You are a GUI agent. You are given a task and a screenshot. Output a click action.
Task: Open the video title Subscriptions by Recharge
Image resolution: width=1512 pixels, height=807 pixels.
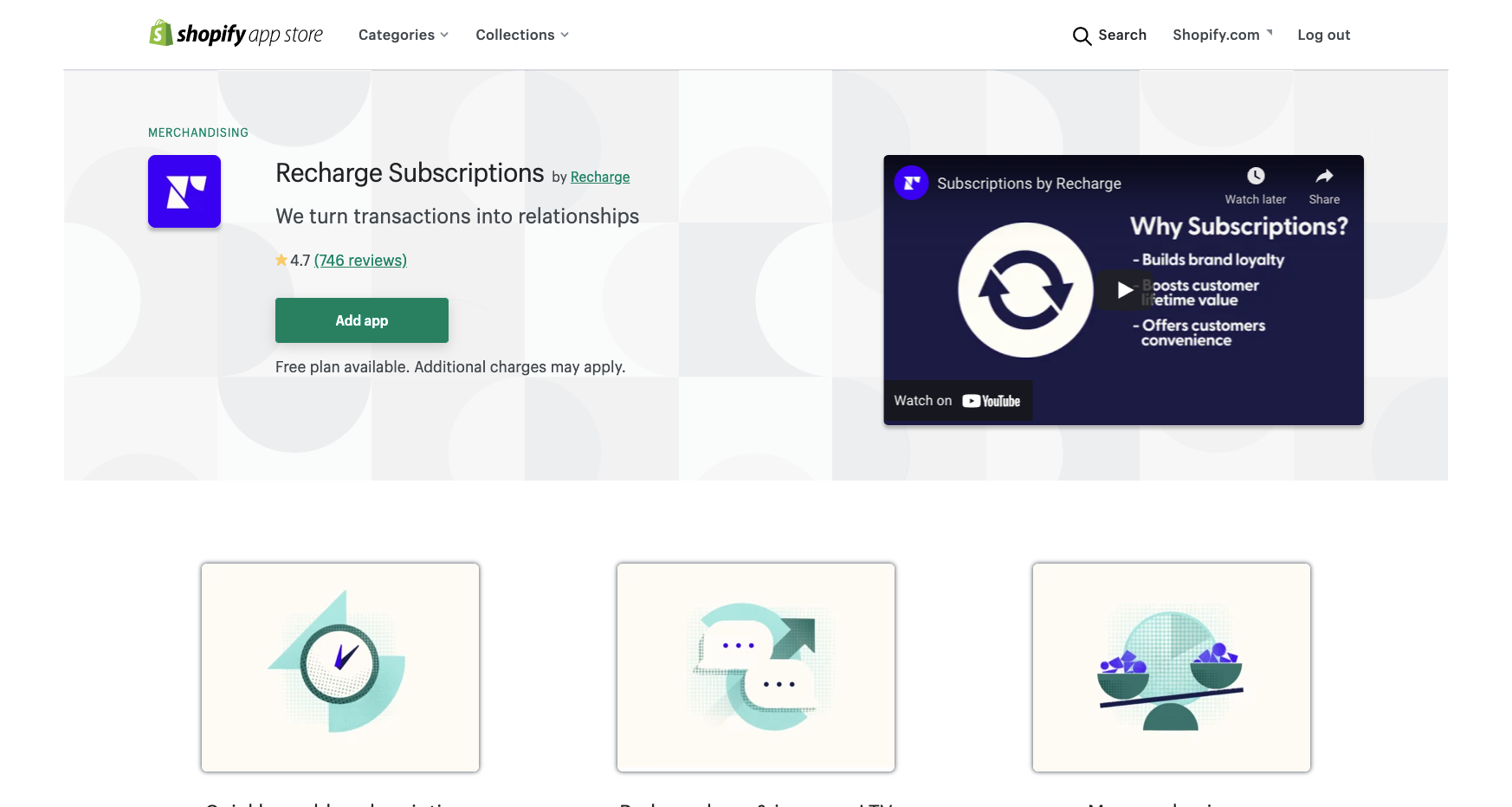pyautogui.click(x=1029, y=184)
